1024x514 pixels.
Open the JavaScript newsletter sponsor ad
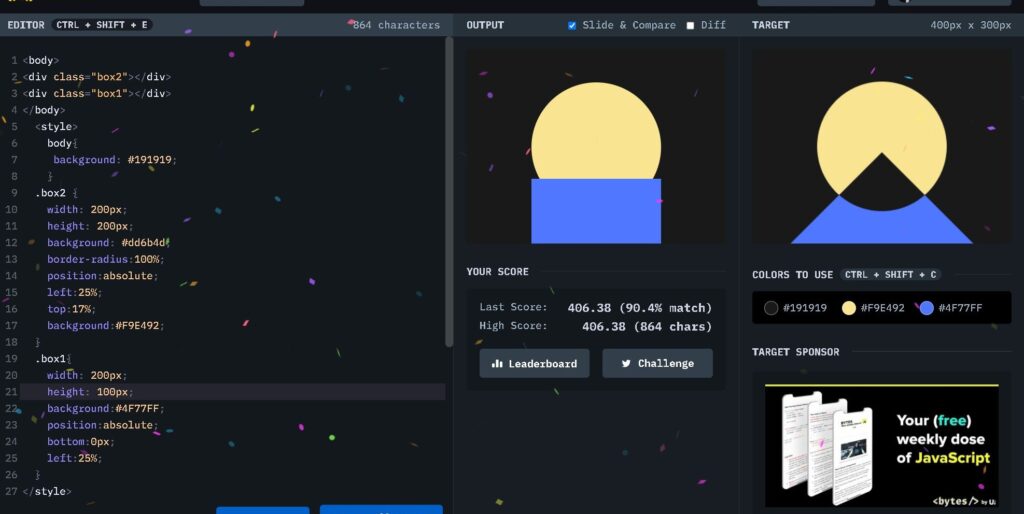(x=881, y=444)
